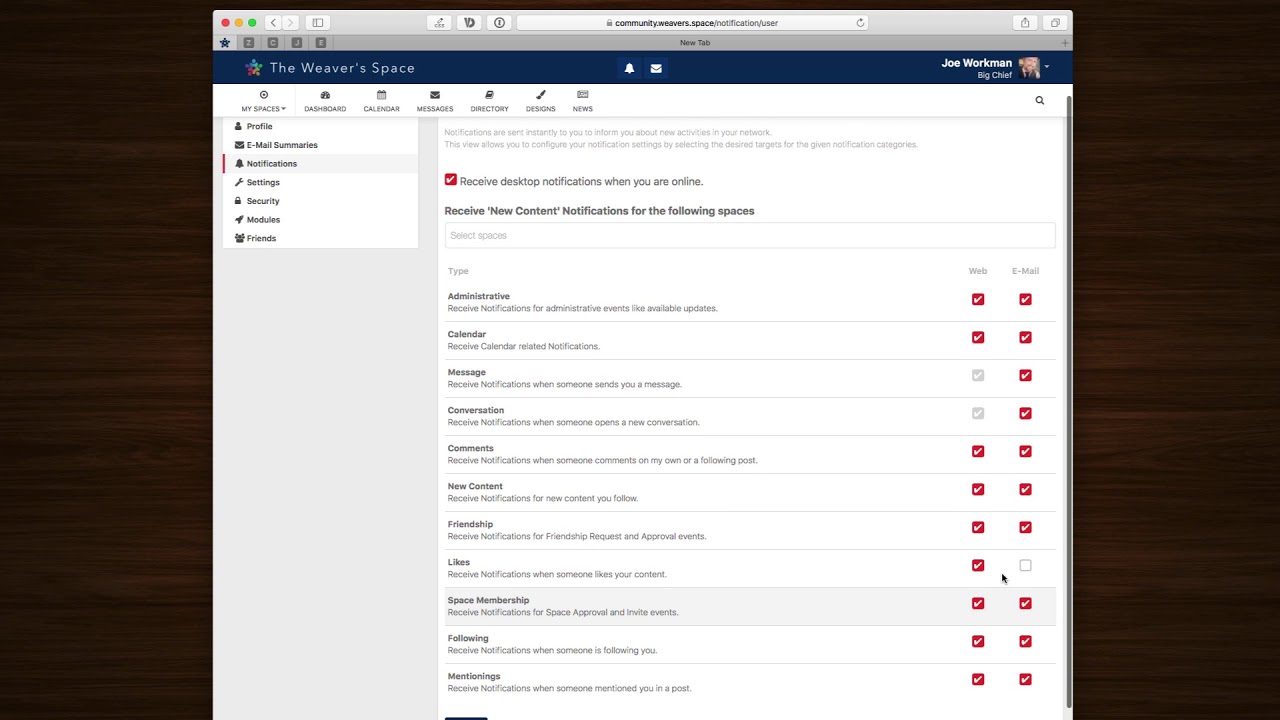
Task: Click the 'E-Mail' column header
Action: (x=1025, y=271)
